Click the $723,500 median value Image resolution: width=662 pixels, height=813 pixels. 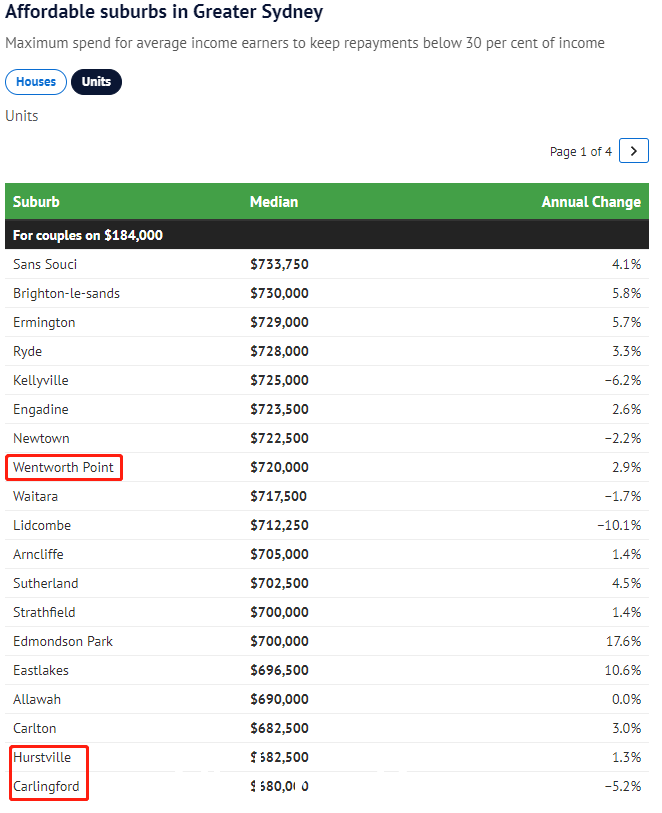279,410
